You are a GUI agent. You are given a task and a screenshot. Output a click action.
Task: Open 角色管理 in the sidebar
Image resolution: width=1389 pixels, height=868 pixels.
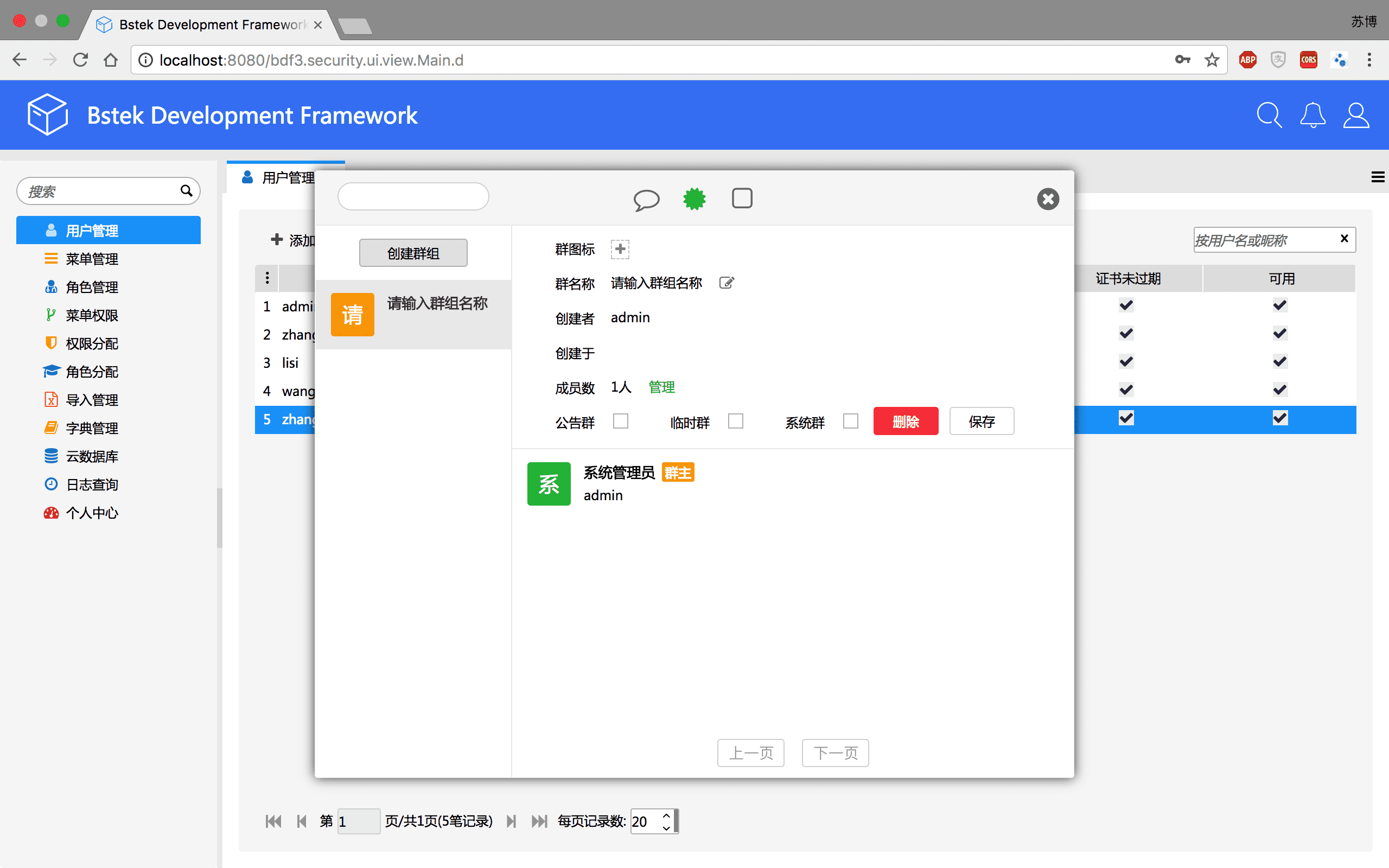92,287
